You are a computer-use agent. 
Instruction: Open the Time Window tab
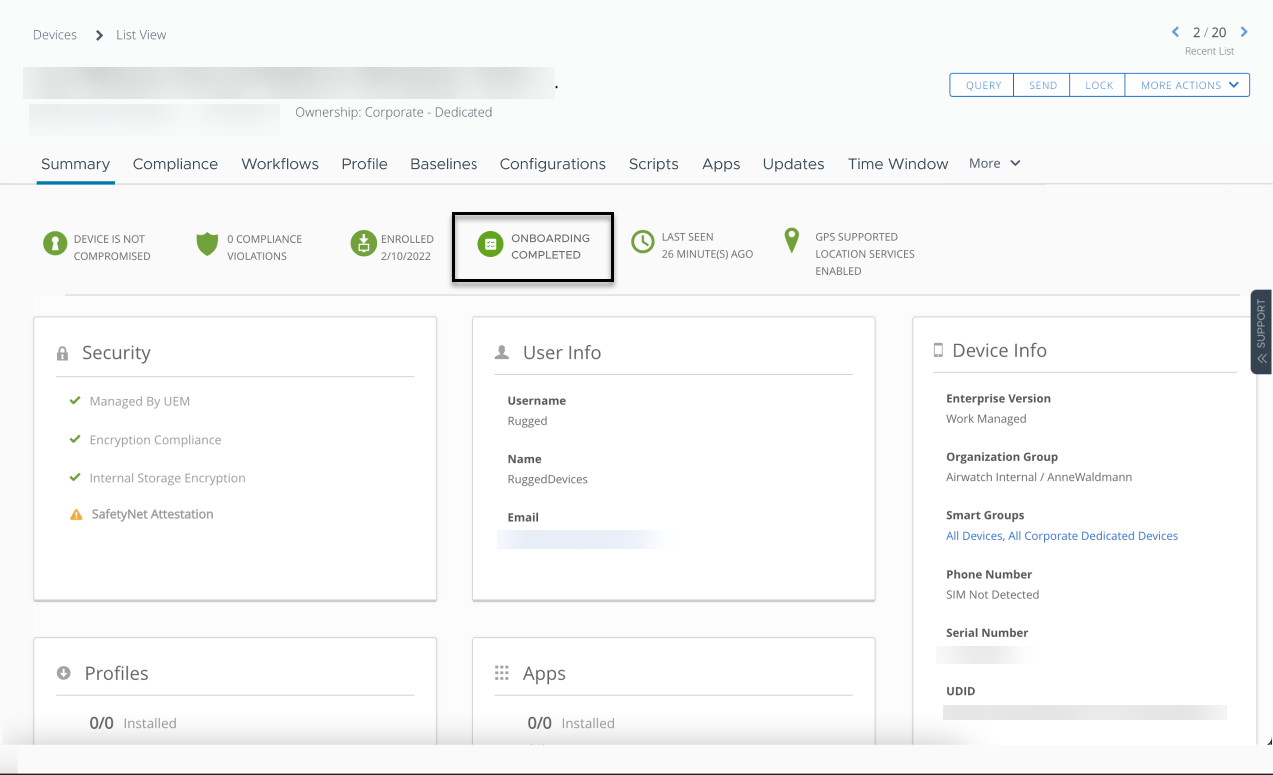(x=898, y=164)
